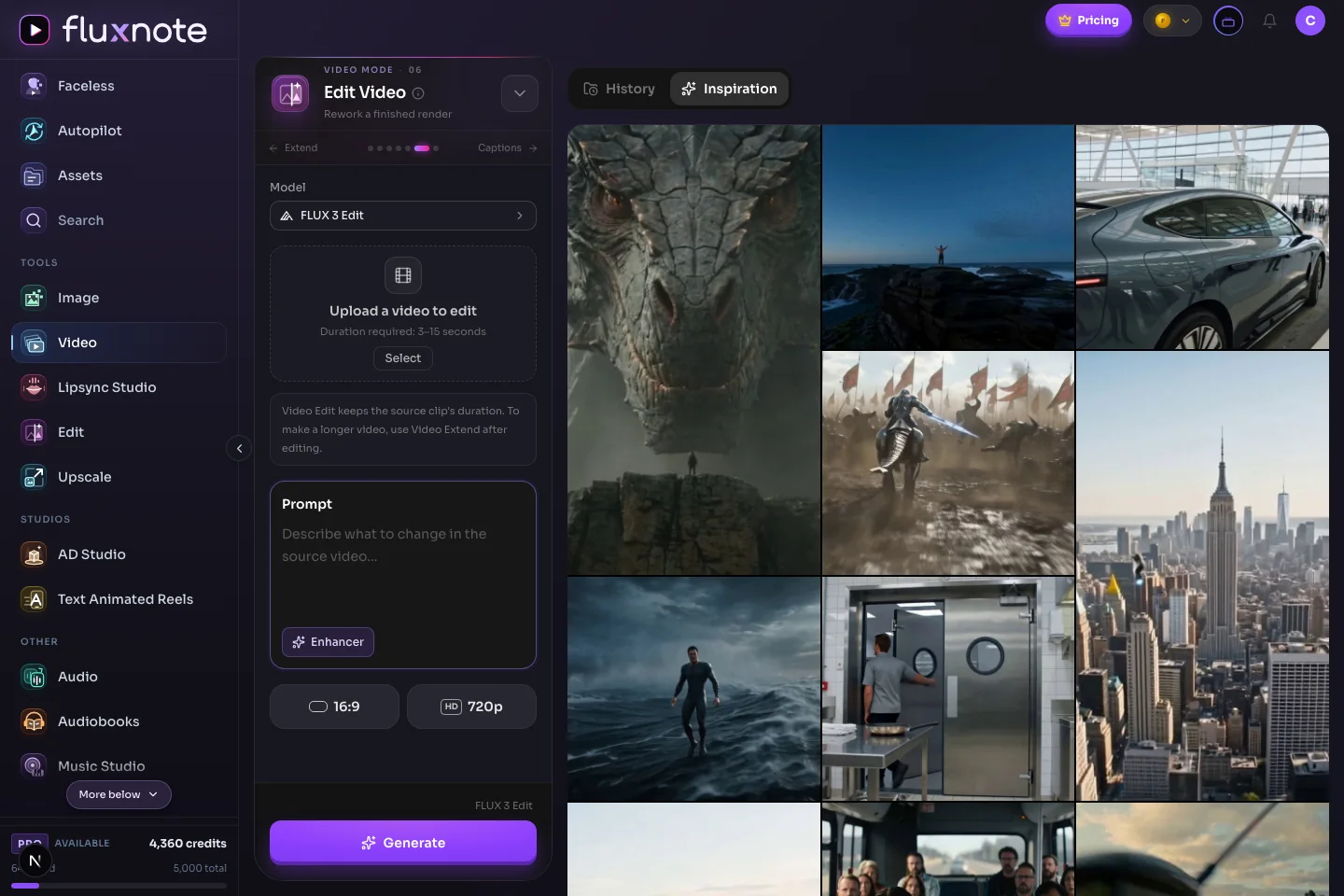The image size is (1344, 896).
Task: Open the dragon inspiration thumbnail
Action: 694,350
